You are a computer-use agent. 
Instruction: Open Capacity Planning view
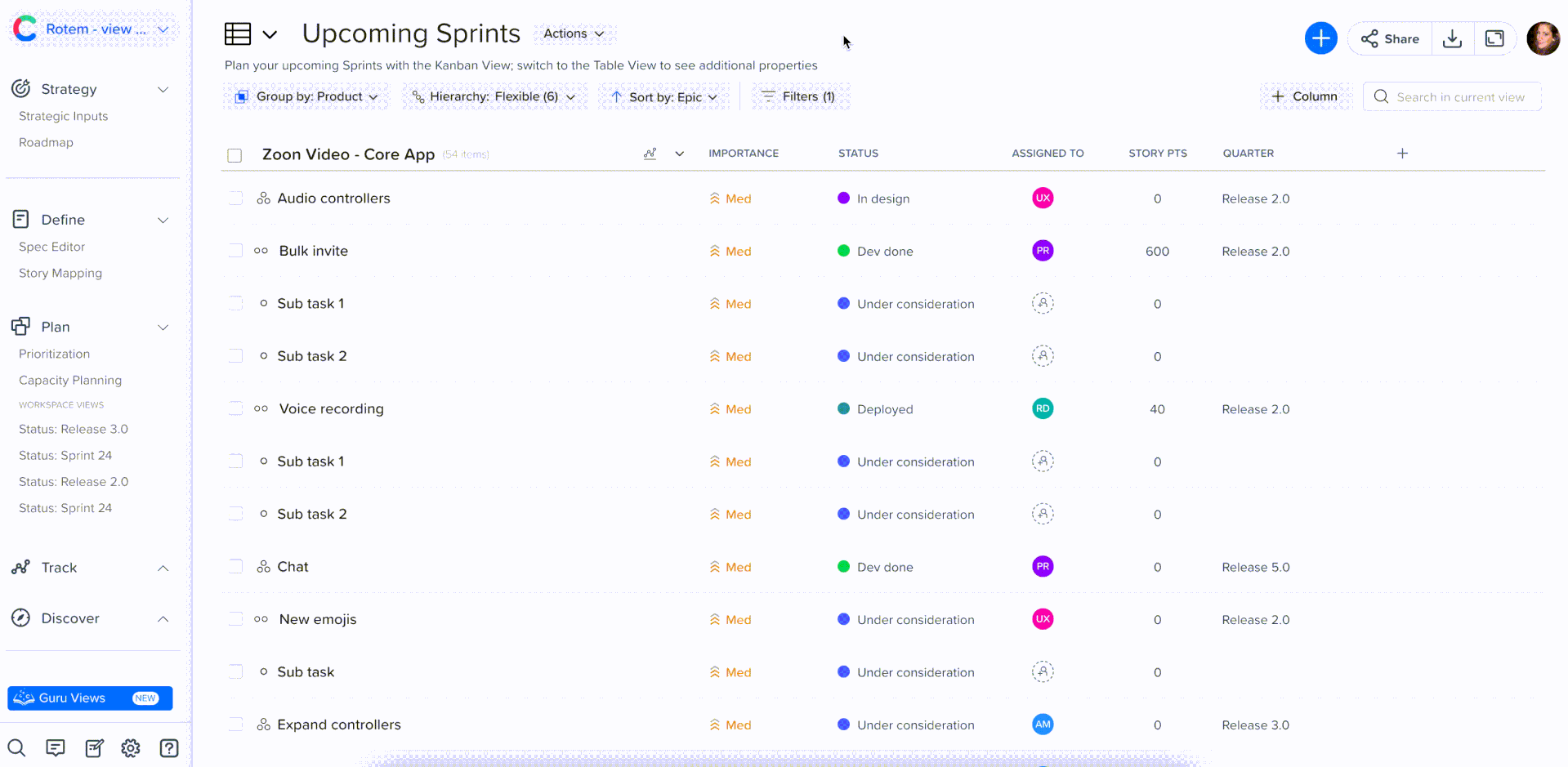[70, 380]
